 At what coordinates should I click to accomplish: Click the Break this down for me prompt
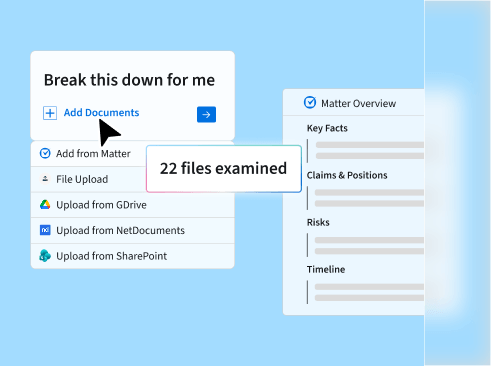pyautogui.click(x=129, y=80)
